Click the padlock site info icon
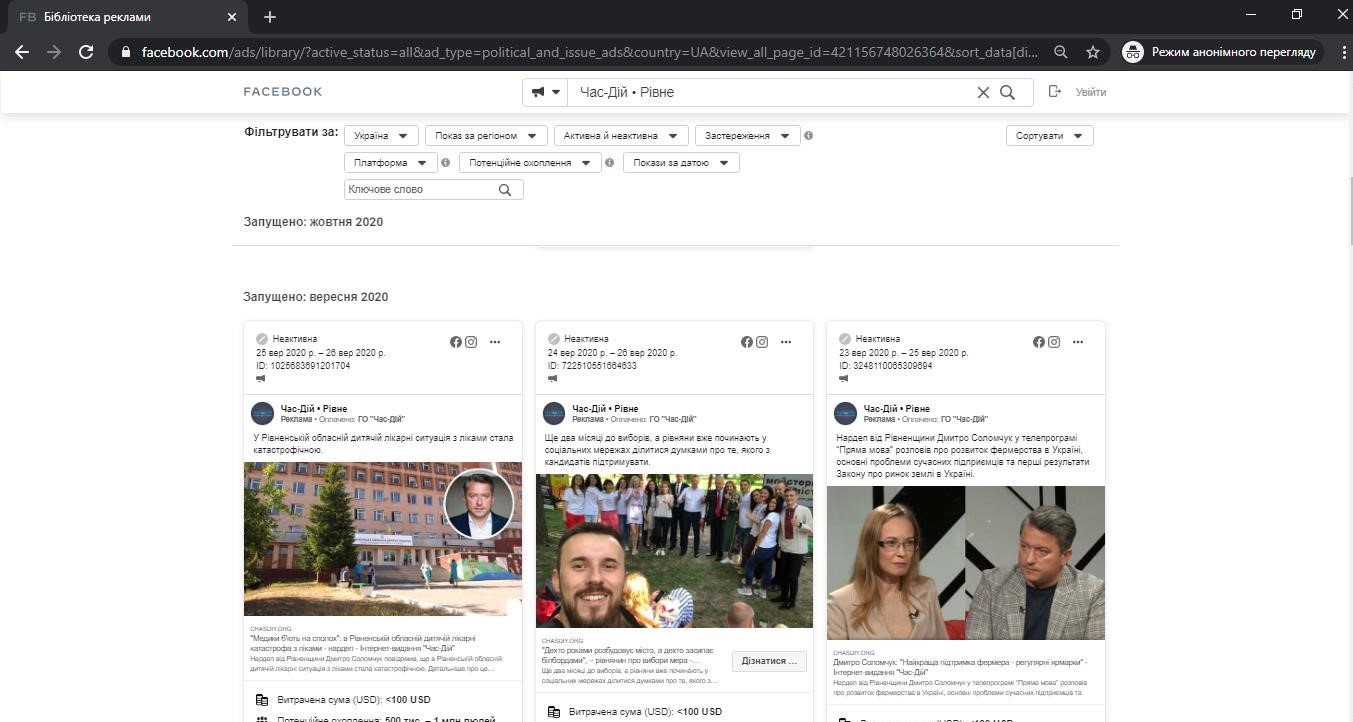 coord(126,52)
